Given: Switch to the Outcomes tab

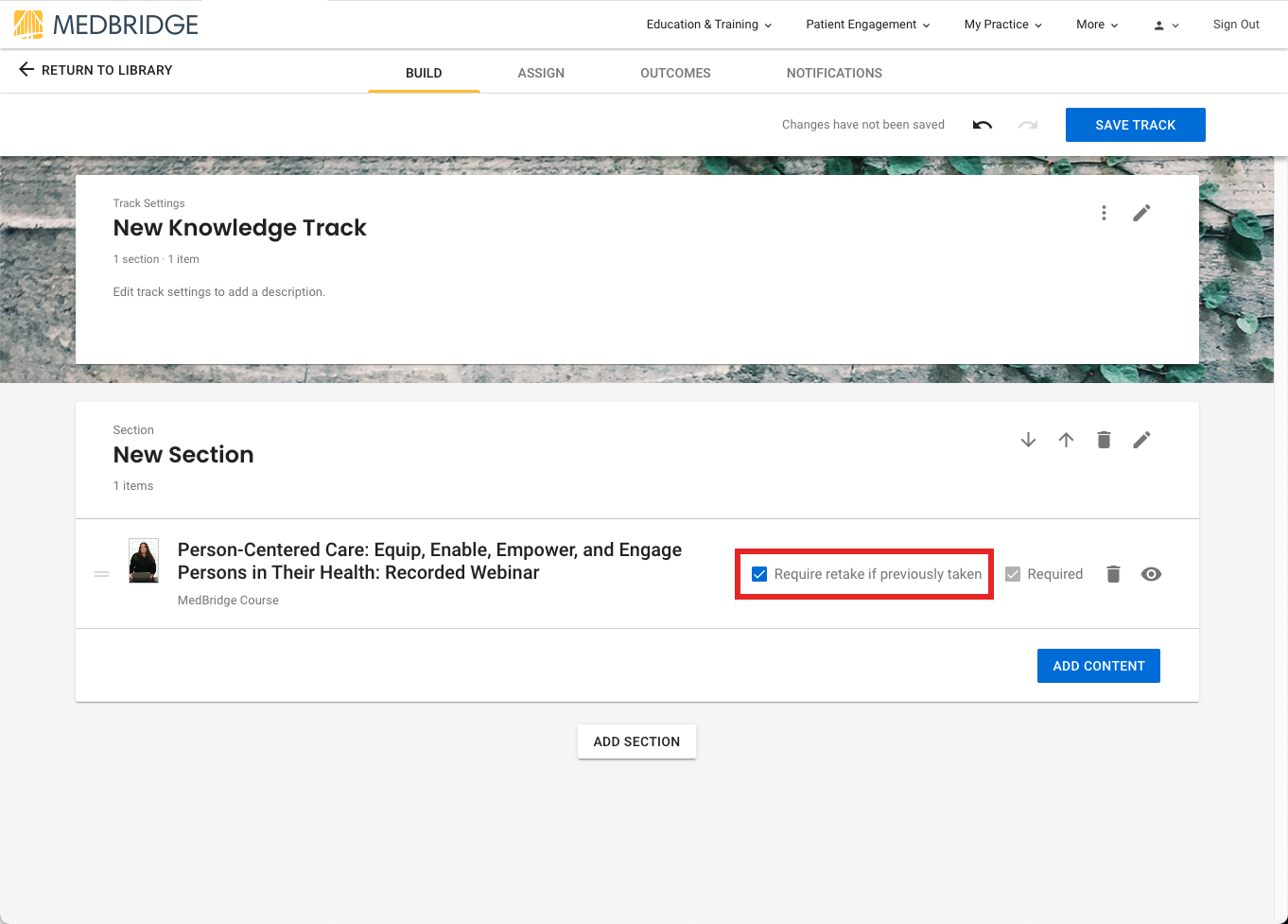Looking at the screenshot, I should (675, 73).
